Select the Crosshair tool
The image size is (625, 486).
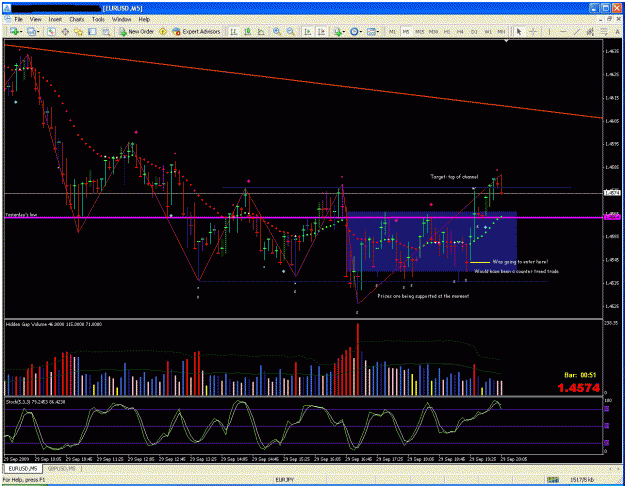point(533,31)
